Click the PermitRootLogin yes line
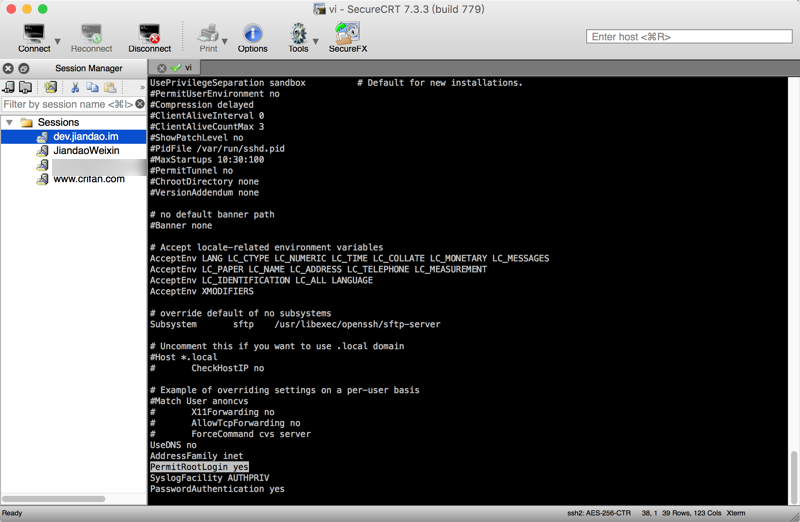 tap(199, 467)
